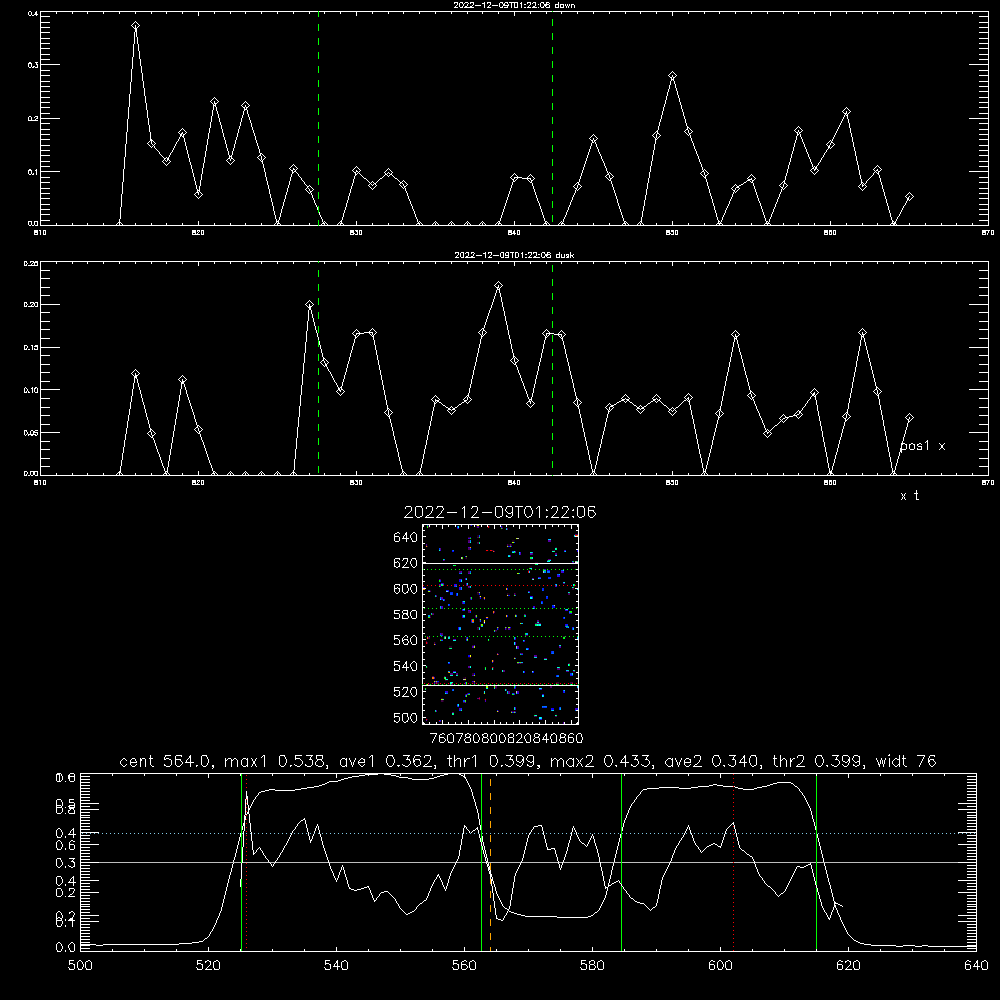The height and width of the screenshot is (1000, 1000).
Task: Click the 'ave1 0.362' value
Action: pyautogui.click(x=390, y=761)
